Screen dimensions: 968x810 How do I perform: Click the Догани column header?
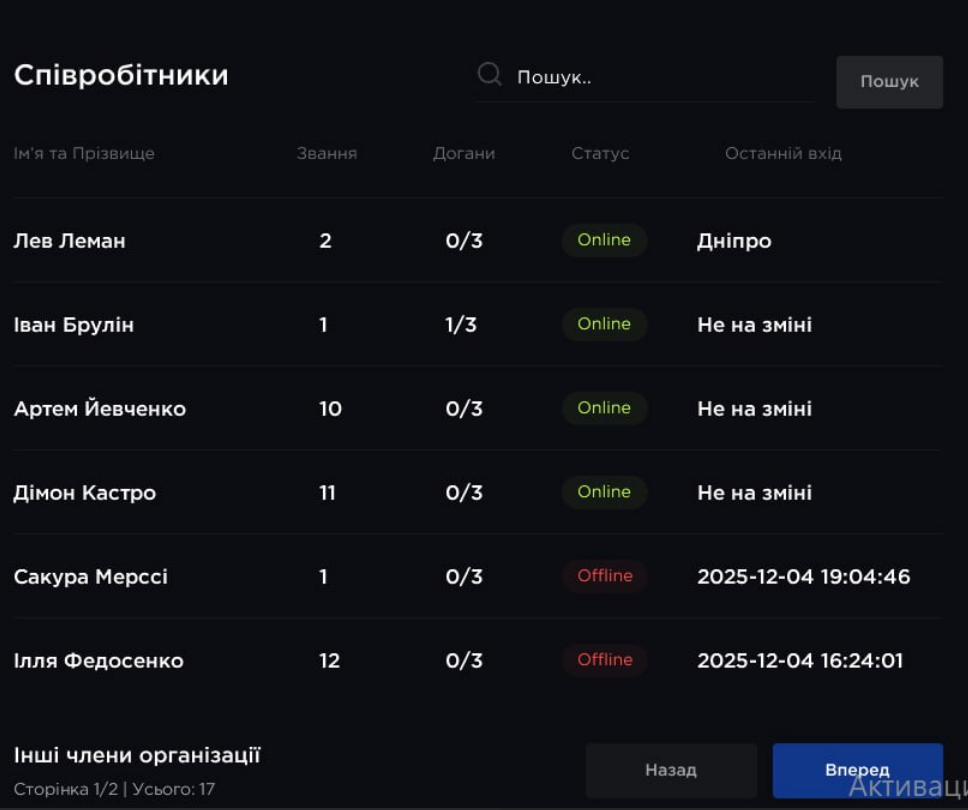click(464, 153)
